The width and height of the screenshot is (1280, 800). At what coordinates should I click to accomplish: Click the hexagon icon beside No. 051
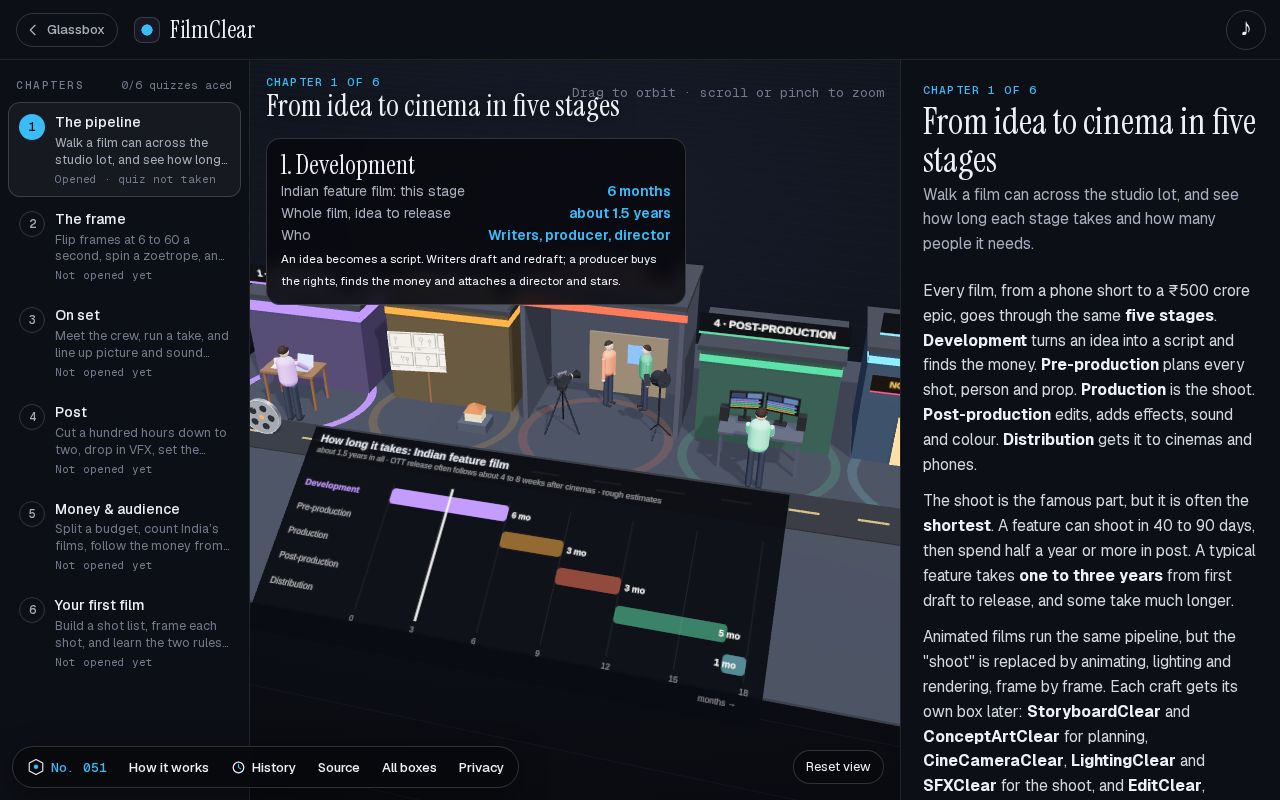36,767
